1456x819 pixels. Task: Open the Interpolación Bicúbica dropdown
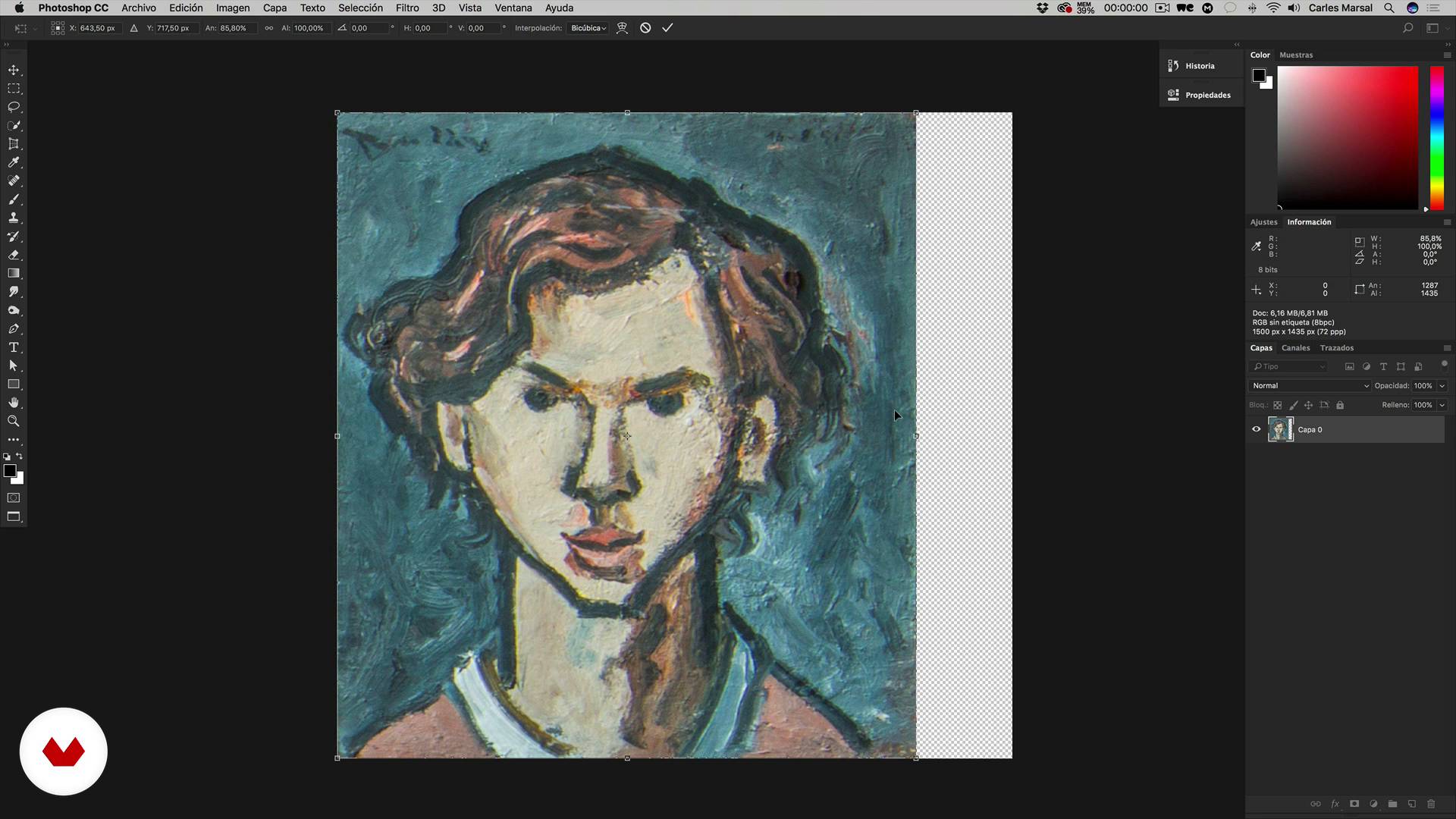click(x=588, y=28)
